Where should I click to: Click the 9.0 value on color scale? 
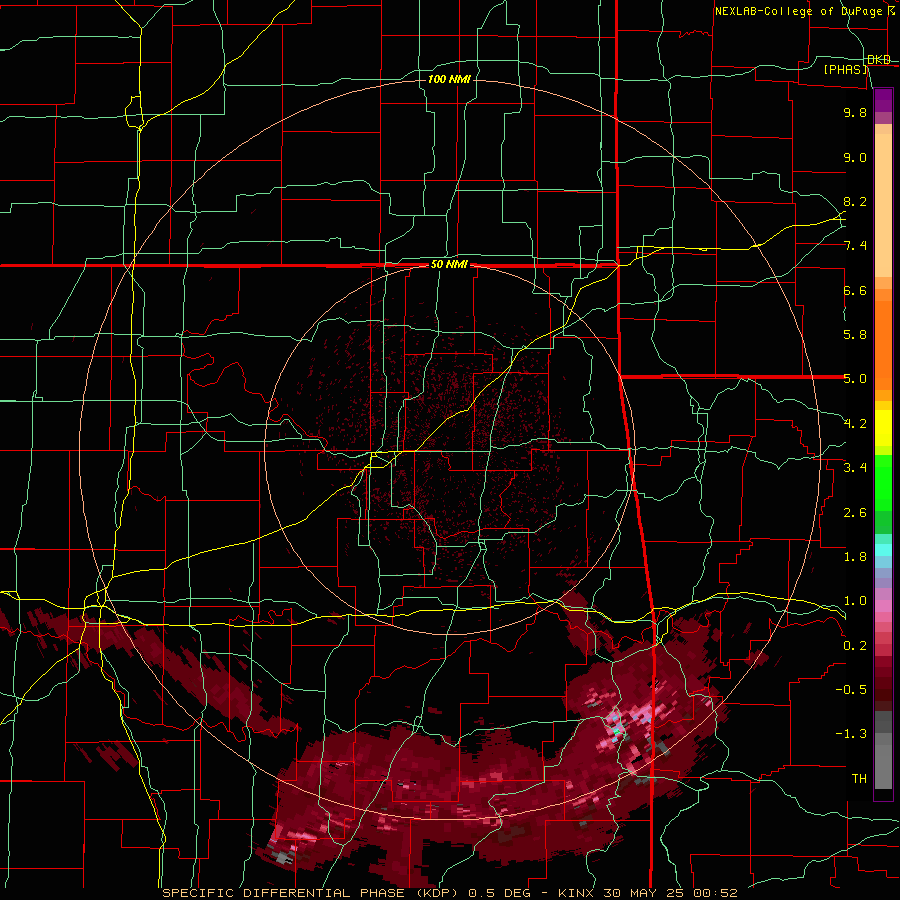(x=855, y=157)
